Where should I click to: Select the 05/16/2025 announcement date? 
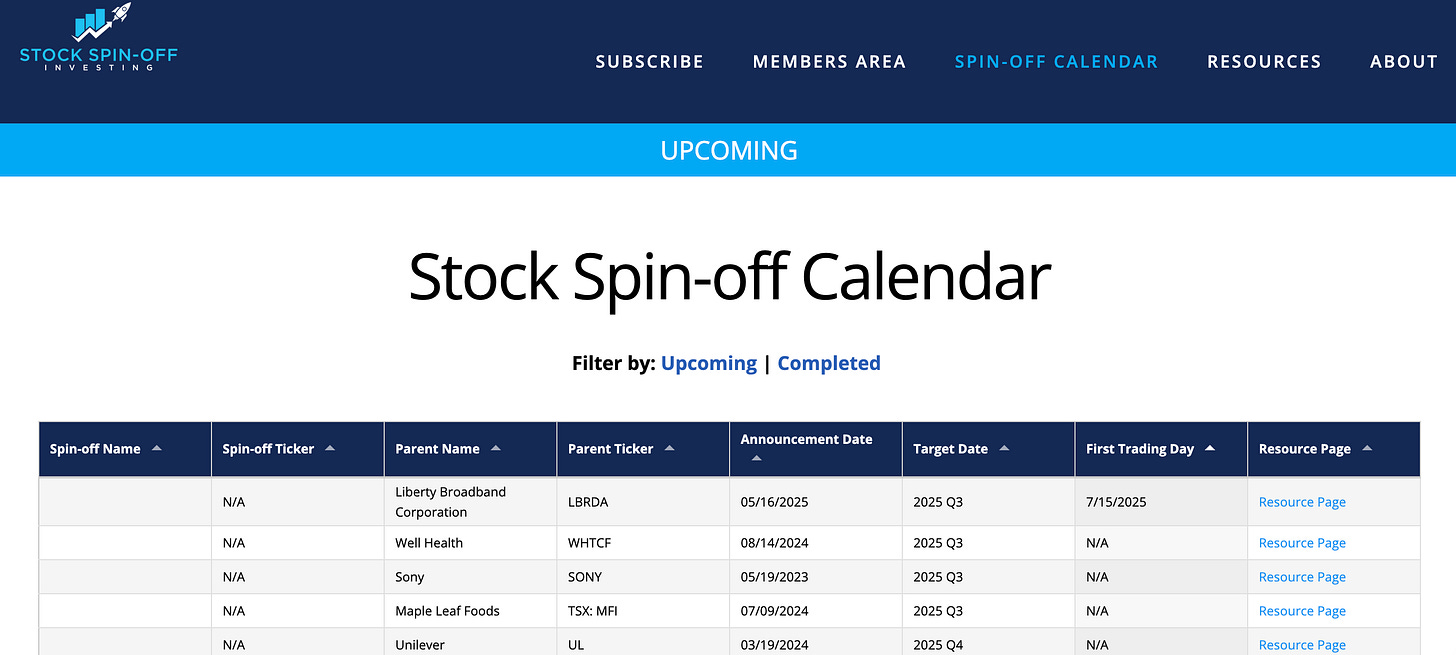coord(774,502)
